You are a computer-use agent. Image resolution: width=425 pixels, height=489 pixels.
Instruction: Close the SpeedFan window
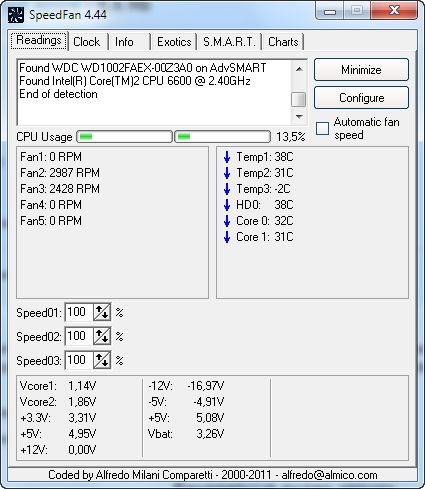[394, 11]
